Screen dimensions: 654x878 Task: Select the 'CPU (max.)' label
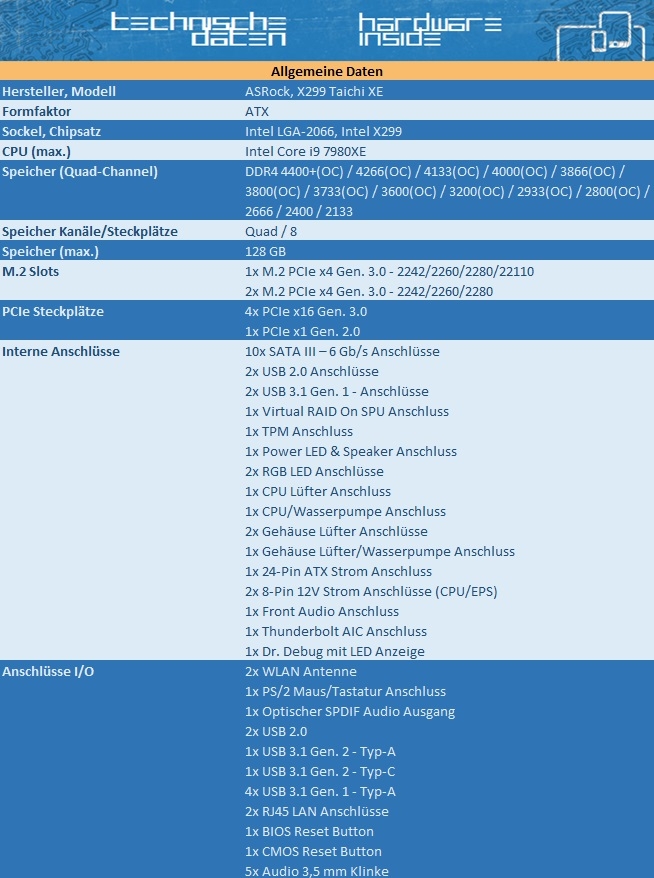36,151
